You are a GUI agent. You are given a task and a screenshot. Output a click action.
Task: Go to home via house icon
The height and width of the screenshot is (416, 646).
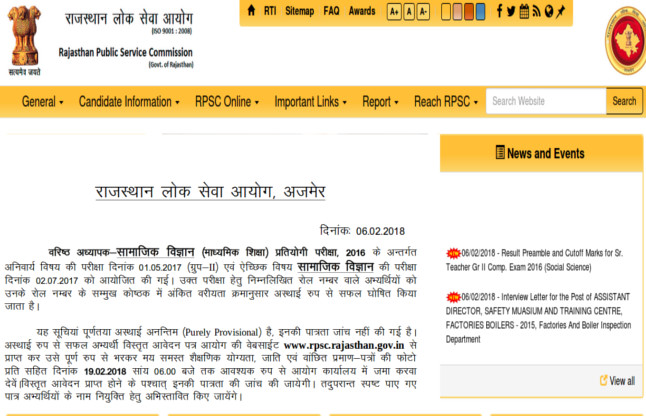click(251, 11)
